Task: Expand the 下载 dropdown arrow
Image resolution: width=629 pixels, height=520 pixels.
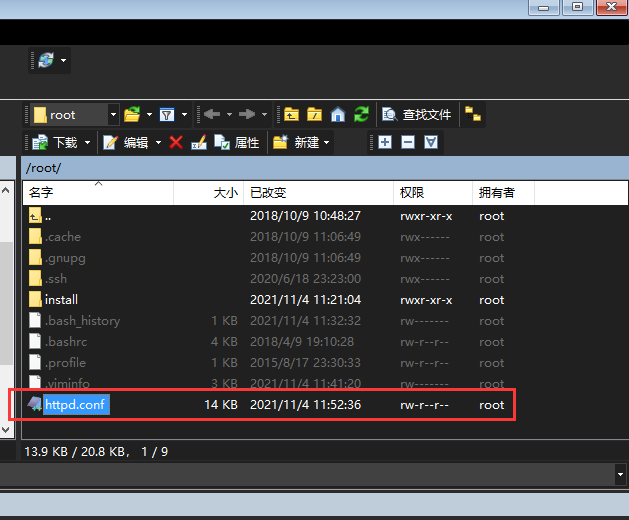Action: pyautogui.click(x=87, y=142)
